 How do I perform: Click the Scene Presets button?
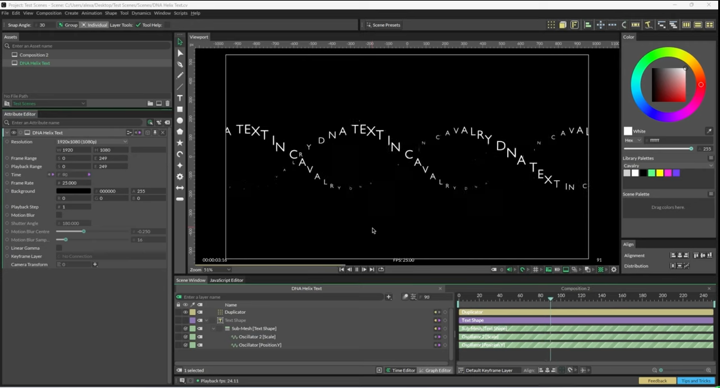383,25
